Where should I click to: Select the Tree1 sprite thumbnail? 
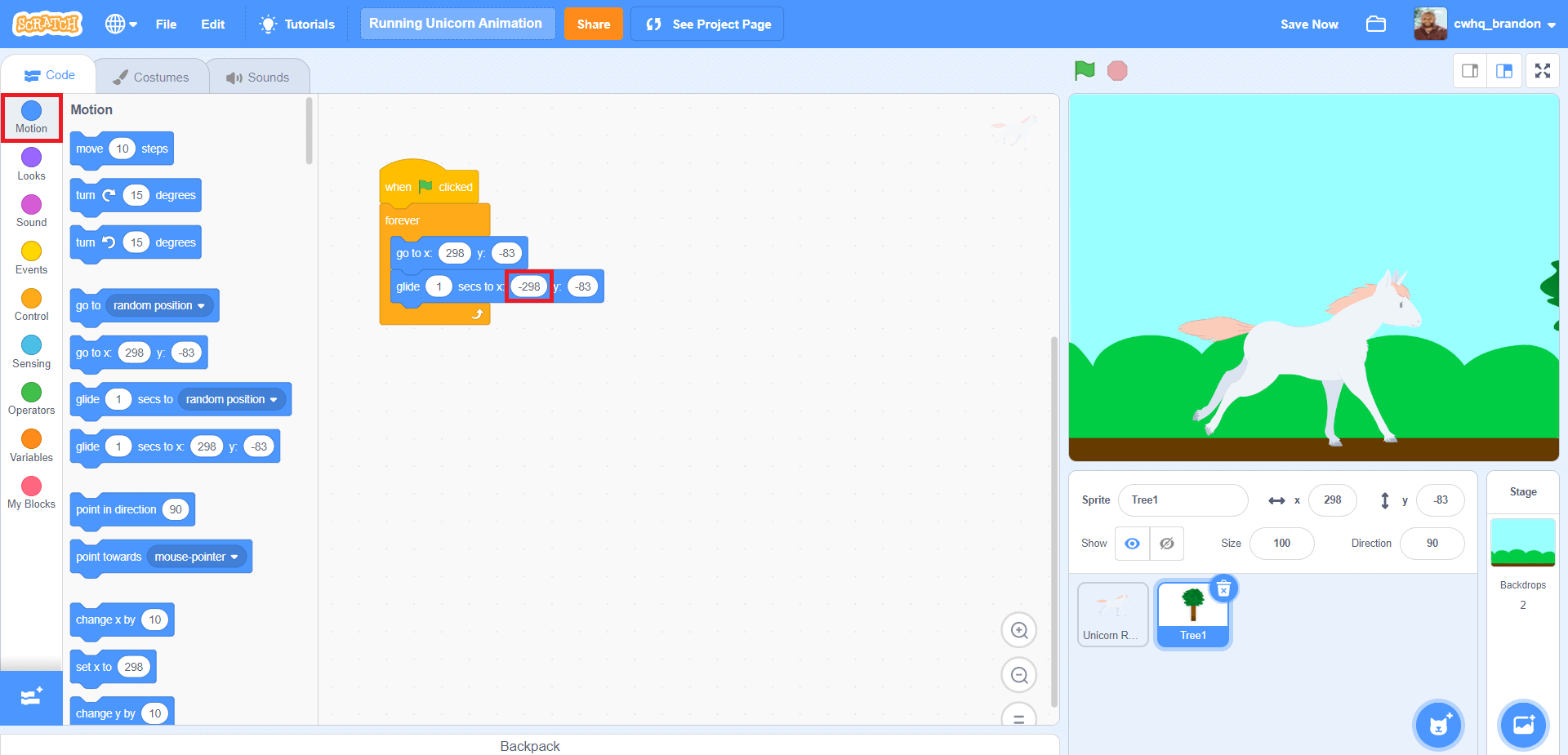click(x=1192, y=614)
